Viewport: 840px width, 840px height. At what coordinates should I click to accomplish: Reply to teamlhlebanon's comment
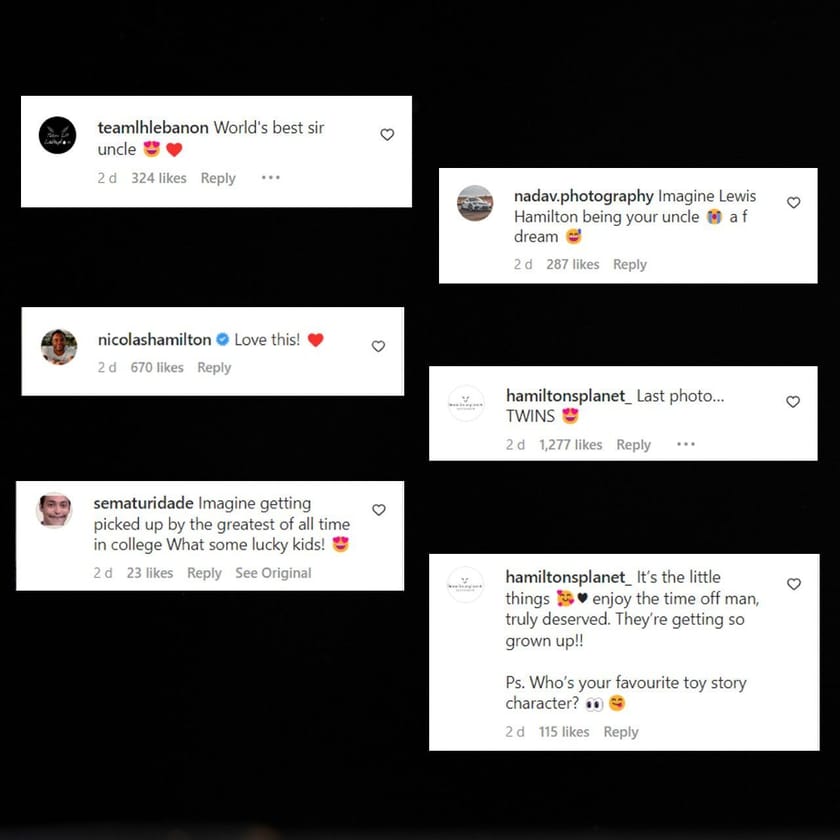point(218,178)
